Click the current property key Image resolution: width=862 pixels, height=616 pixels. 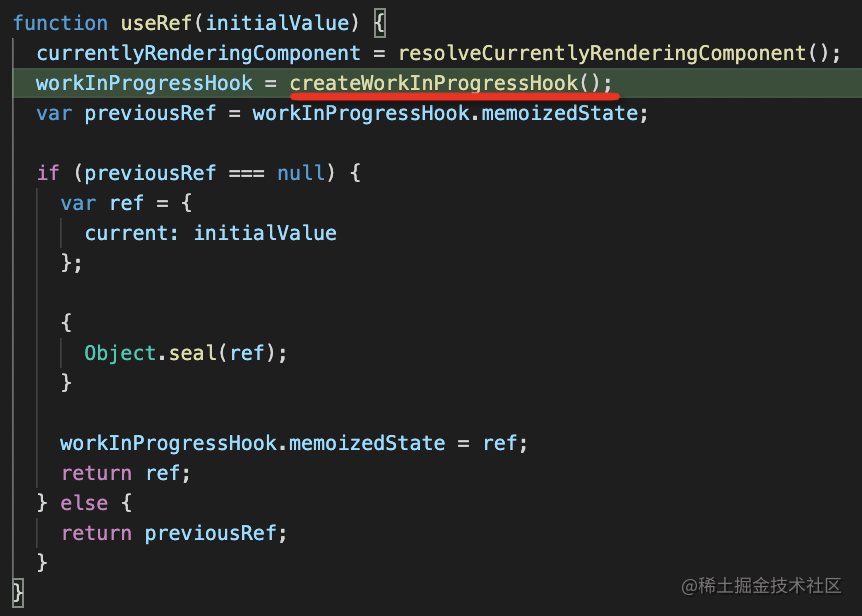pyautogui.click(x=126, y=233)
